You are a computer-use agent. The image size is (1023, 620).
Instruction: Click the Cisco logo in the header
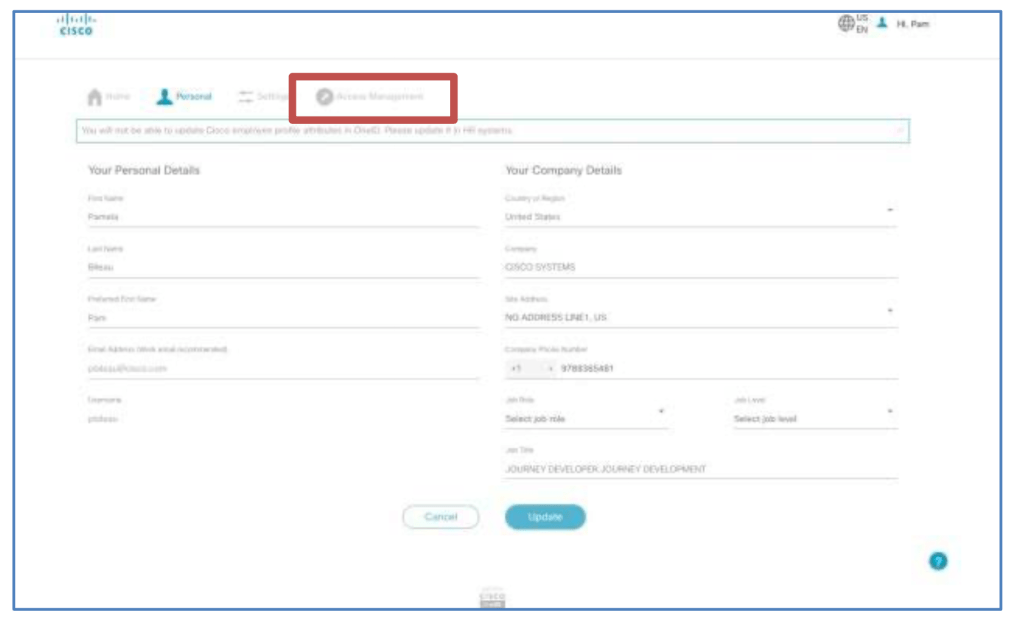click(x=74, y=24)
